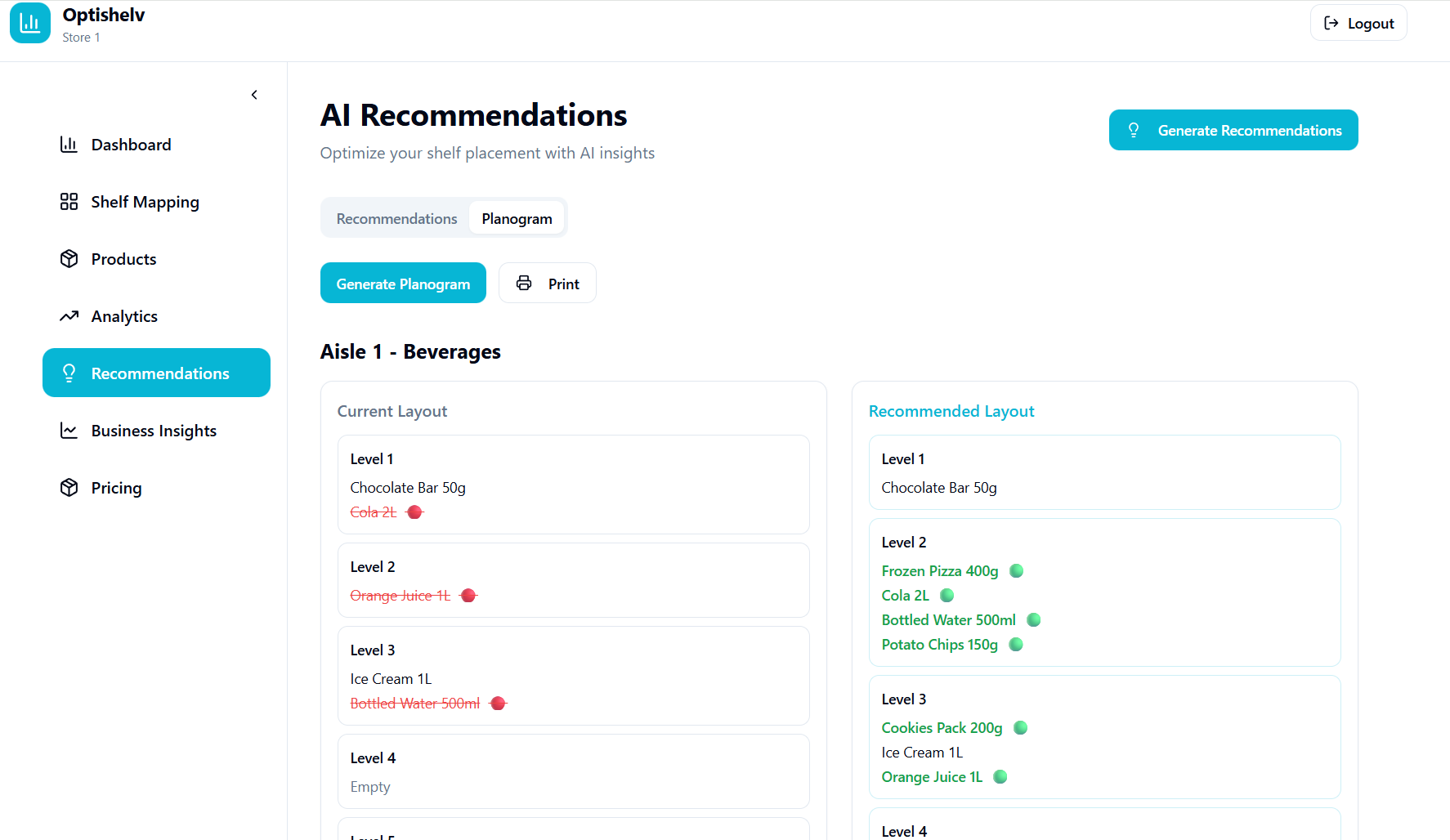This screenshot has height=840, width=1450.
Task: Click the printer icon on the Print button
Action: [x=524, y=283]
